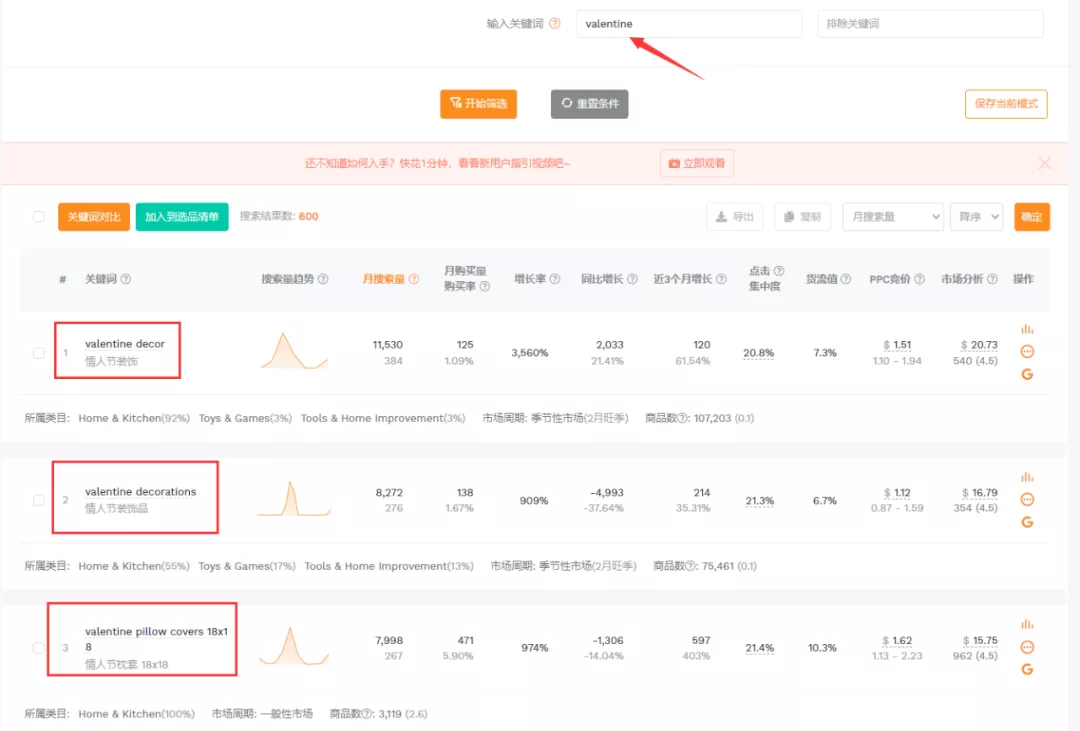Open the valentine decorations keyword link

point(141,492)
